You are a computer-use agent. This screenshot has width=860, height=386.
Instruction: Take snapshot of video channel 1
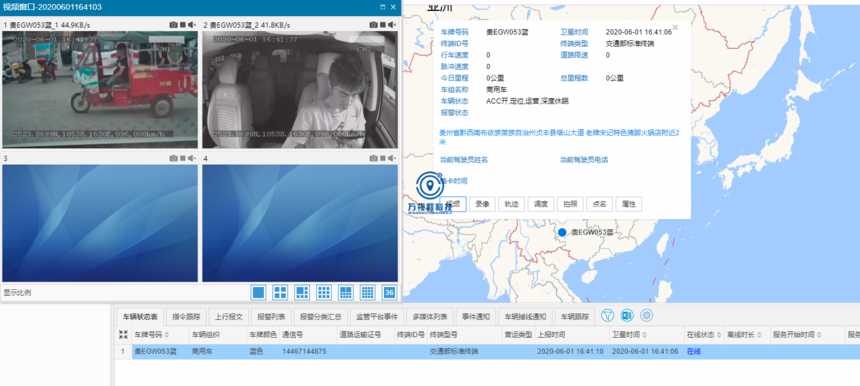(x=173, y=25)
